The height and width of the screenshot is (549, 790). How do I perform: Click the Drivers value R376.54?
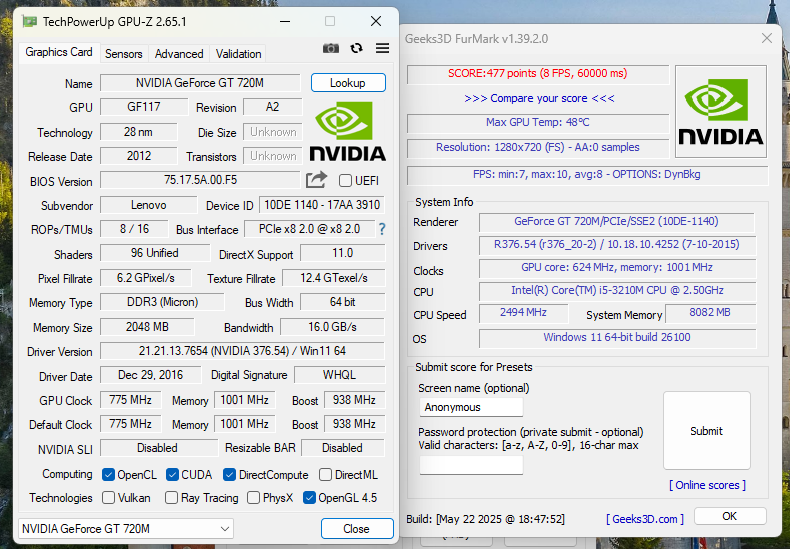617,244
